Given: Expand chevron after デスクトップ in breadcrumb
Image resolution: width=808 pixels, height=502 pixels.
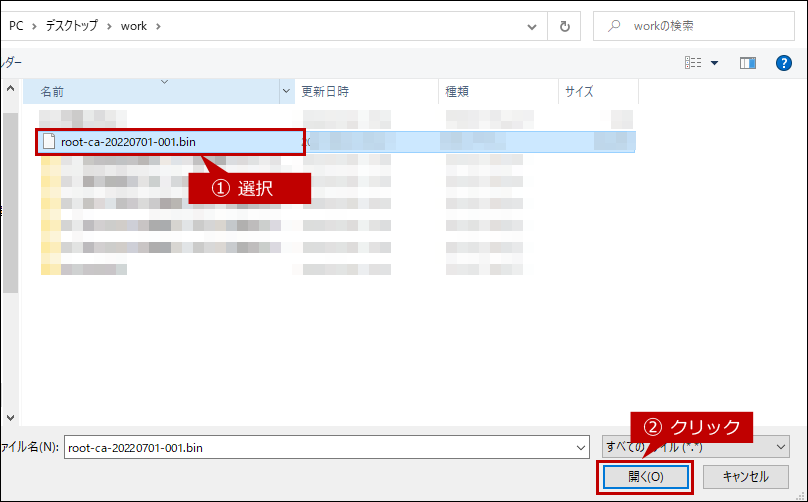Looking at the screenshot, I should tap(109, 26).
